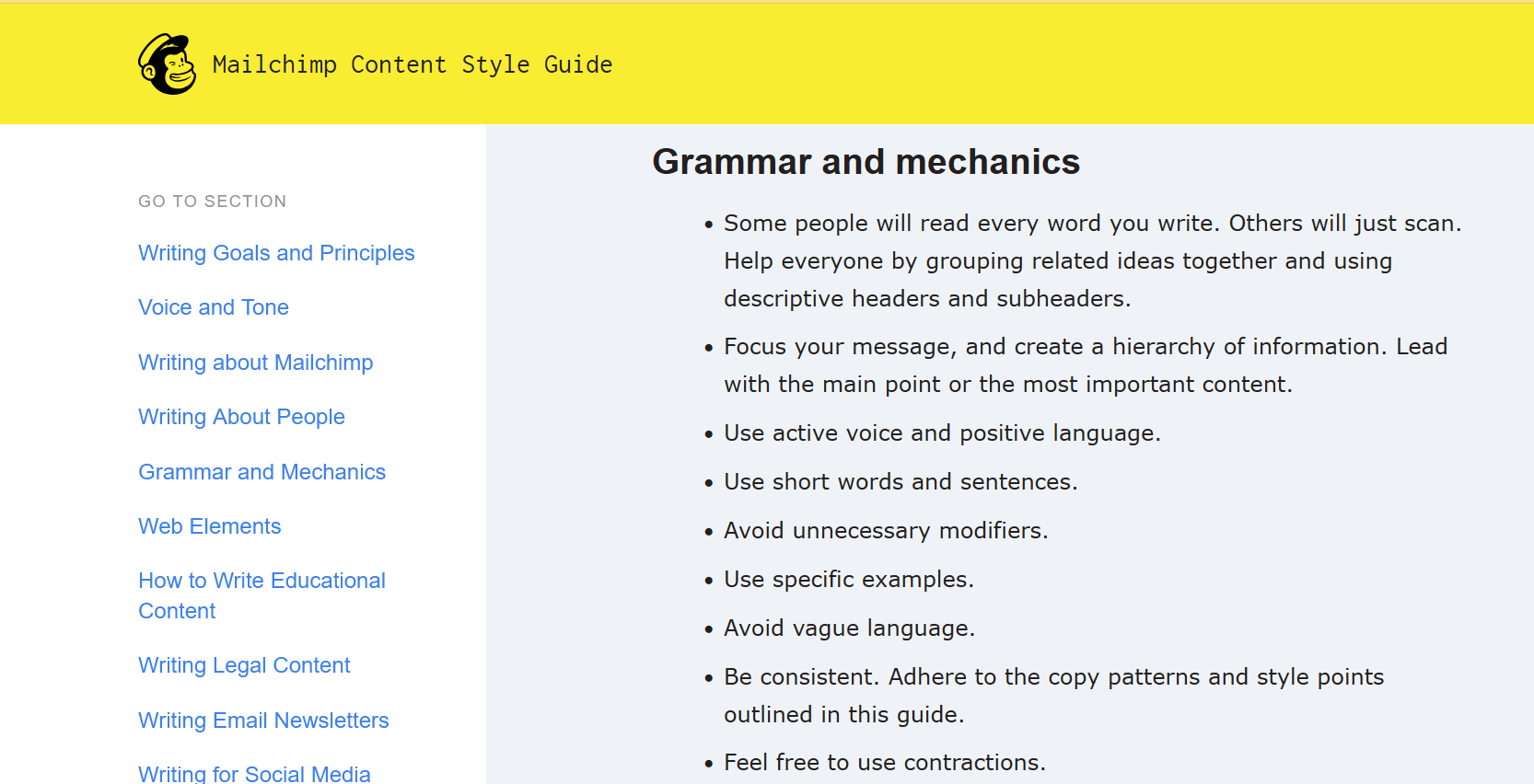This screenshot has height=784, width=1534.
Task: Navigate to Writing about Mailchimp
Action: click(256, 363)
